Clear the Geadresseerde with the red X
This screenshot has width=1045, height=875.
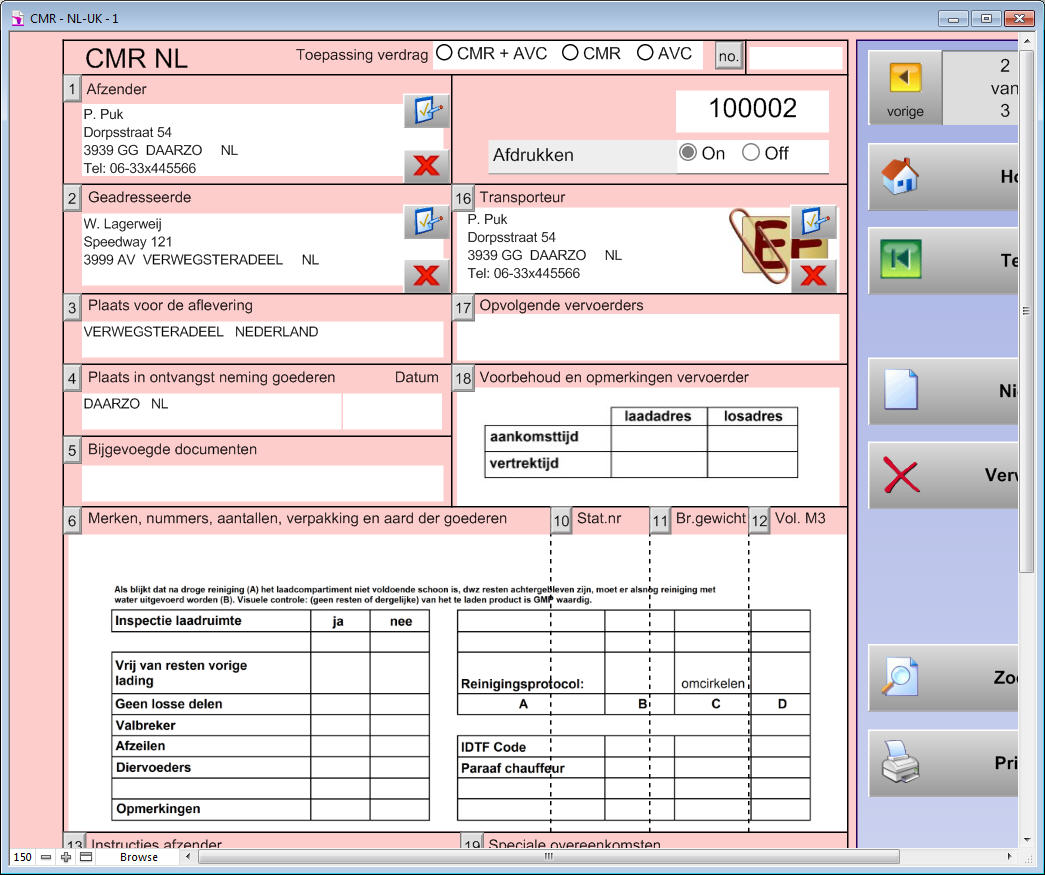point(426,275)
